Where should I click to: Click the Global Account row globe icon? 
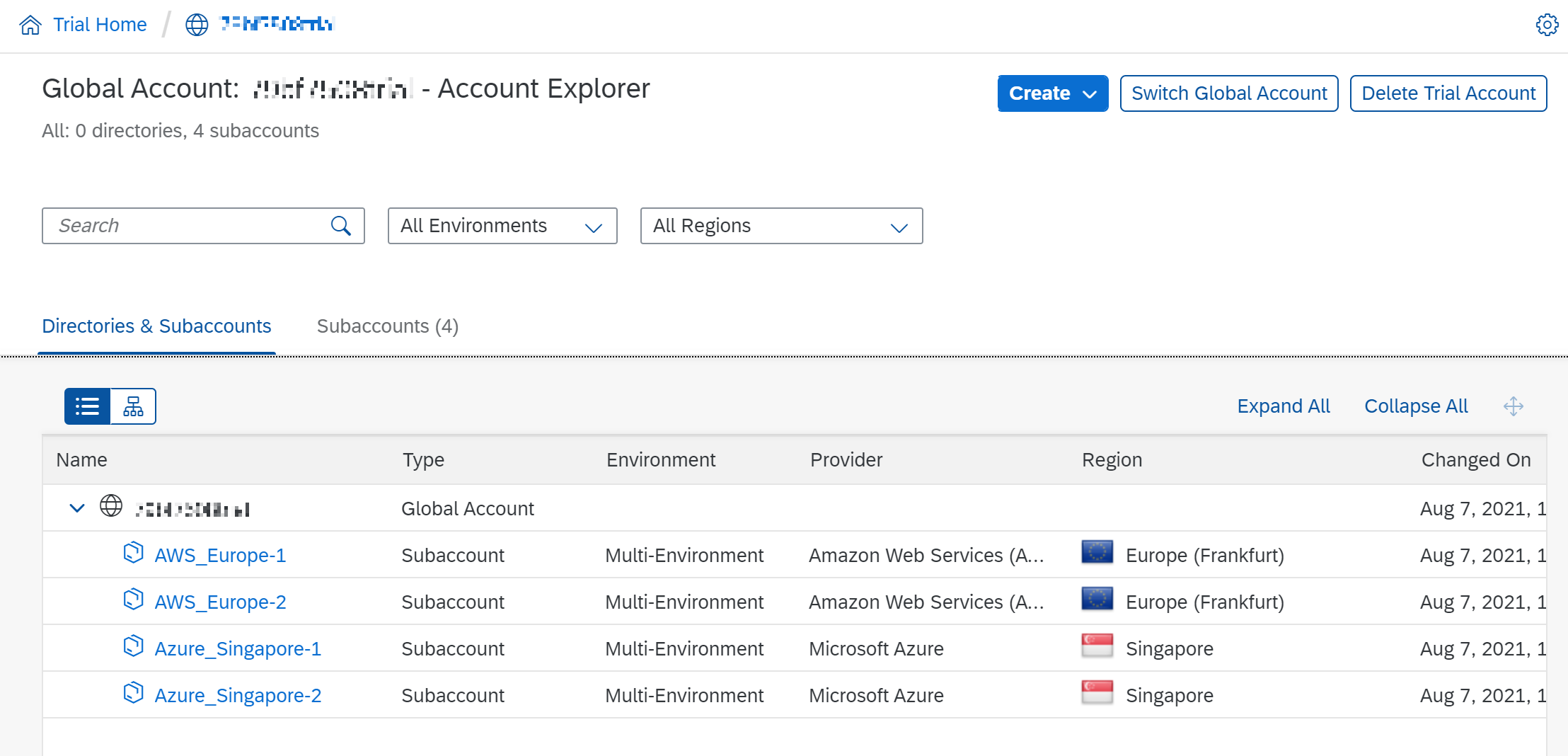(111, 506)
